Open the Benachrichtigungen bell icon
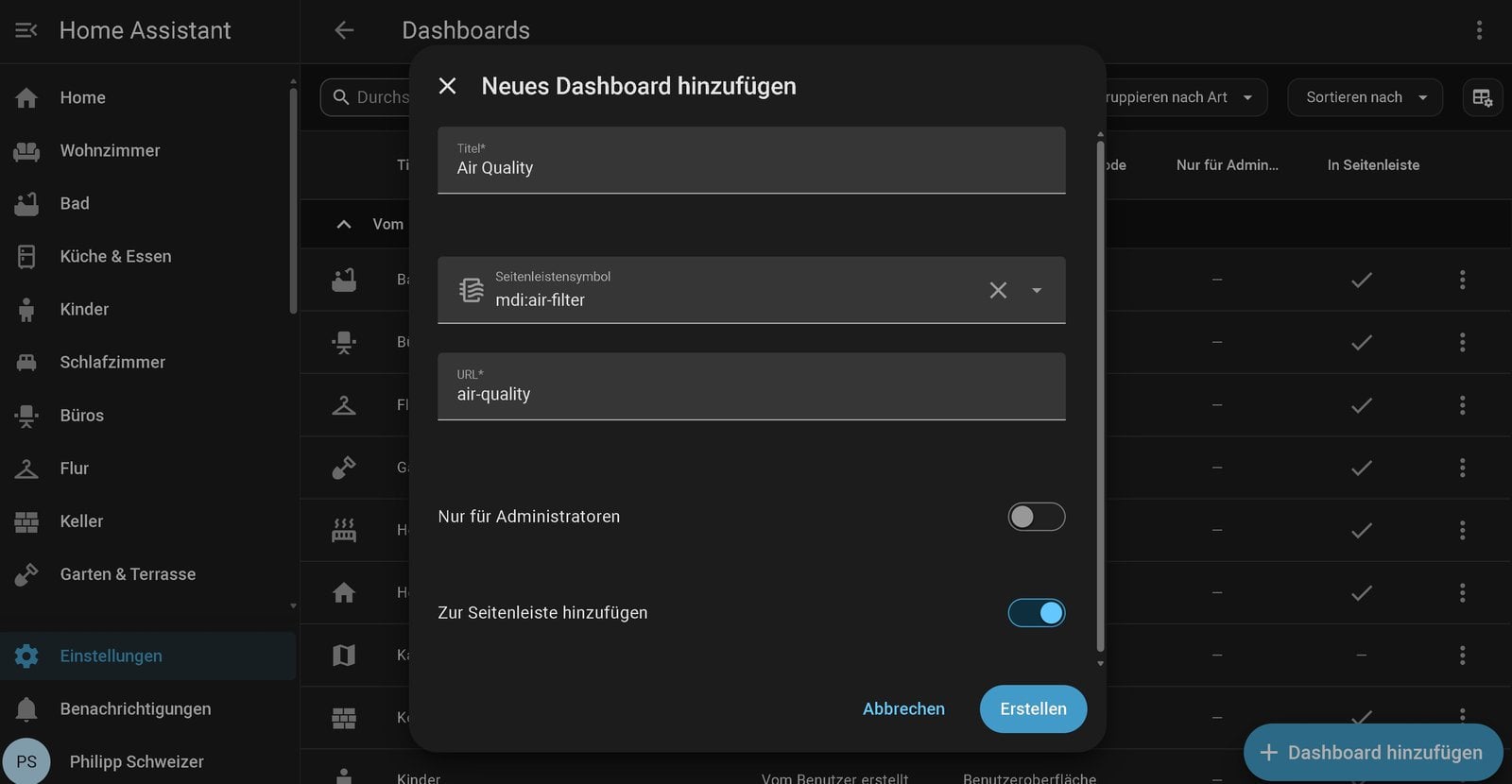This screenshot has width=1512, height=784. [26, 708]
